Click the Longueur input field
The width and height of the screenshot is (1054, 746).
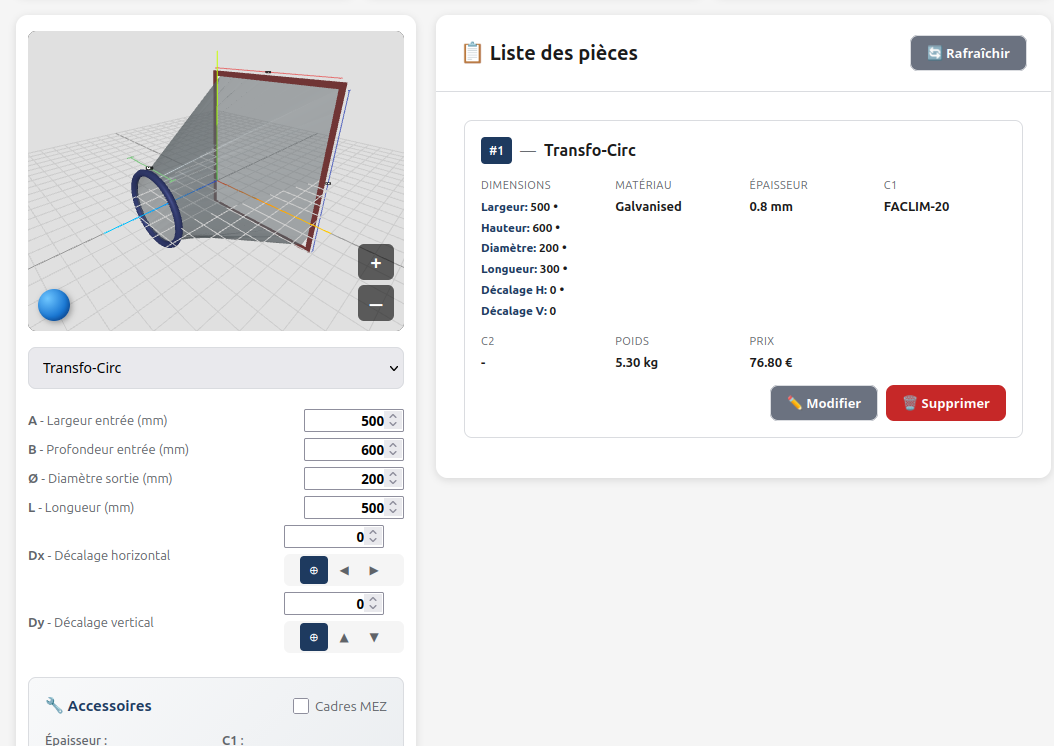345,508
